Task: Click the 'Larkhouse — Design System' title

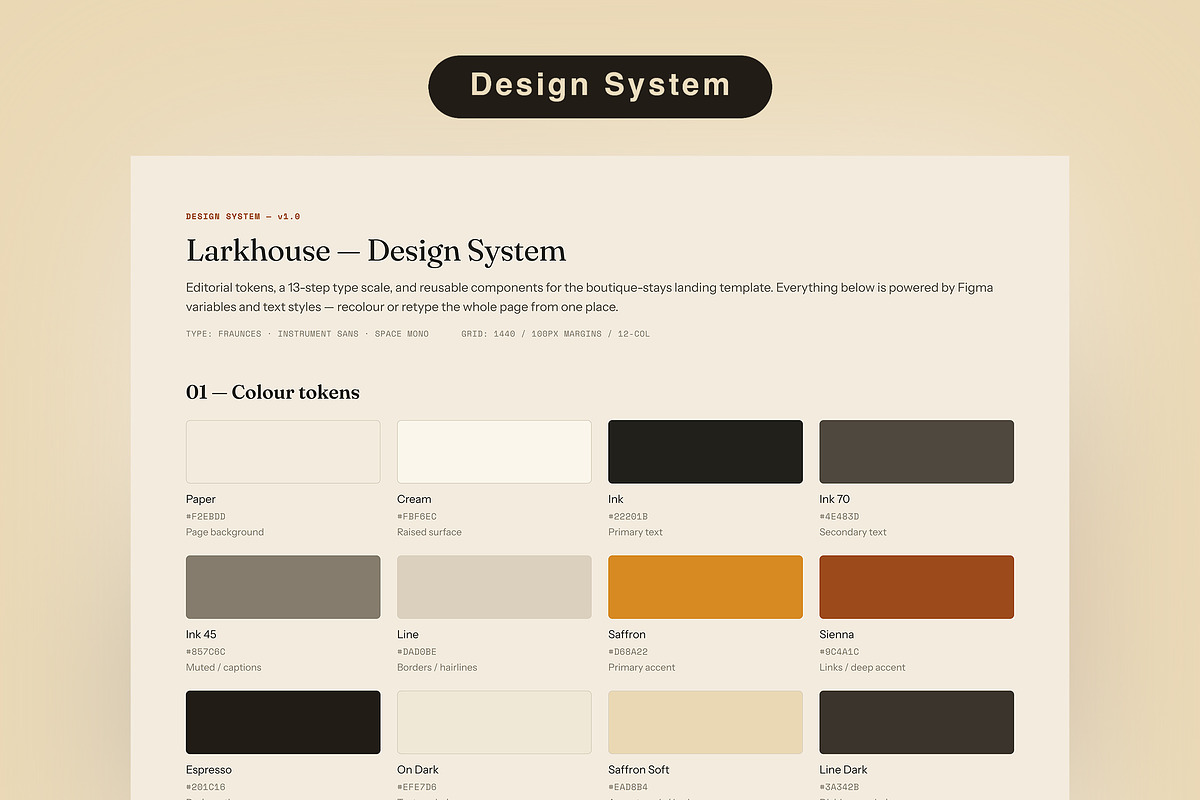Action: tap(376, 251)
